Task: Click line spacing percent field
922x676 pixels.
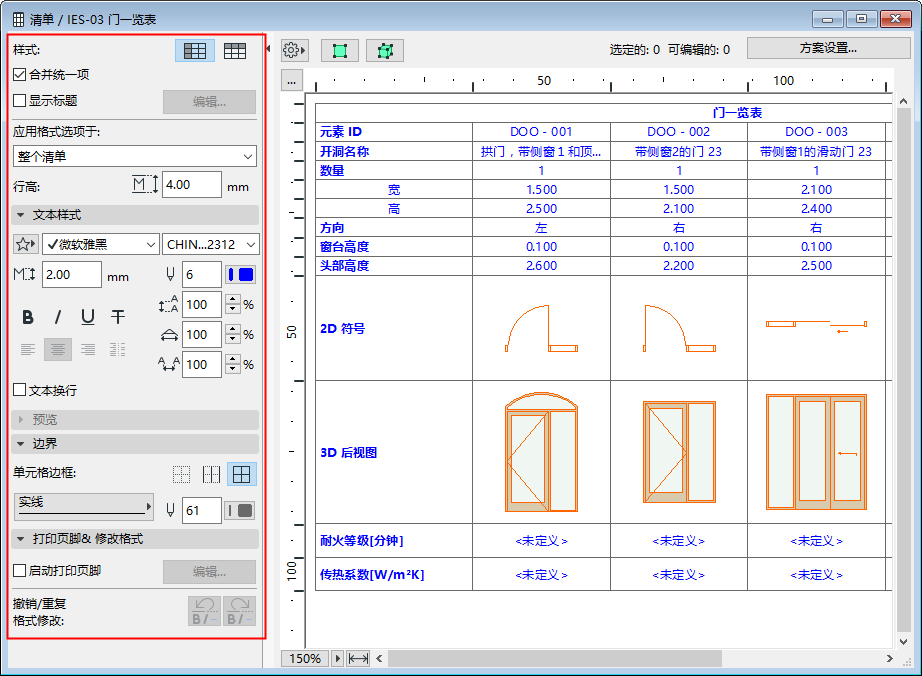Action: [201, 304]
